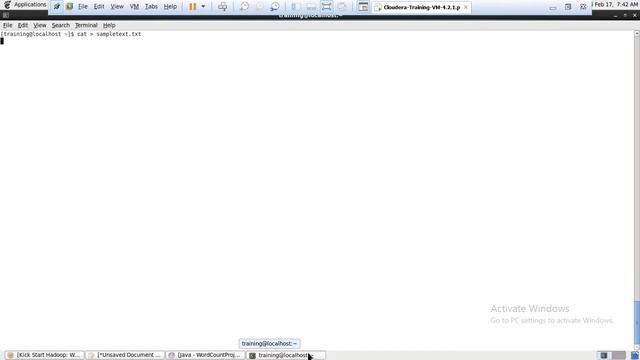
Task: Open the terminal Help menu
Action: click(x=109, y=25)
